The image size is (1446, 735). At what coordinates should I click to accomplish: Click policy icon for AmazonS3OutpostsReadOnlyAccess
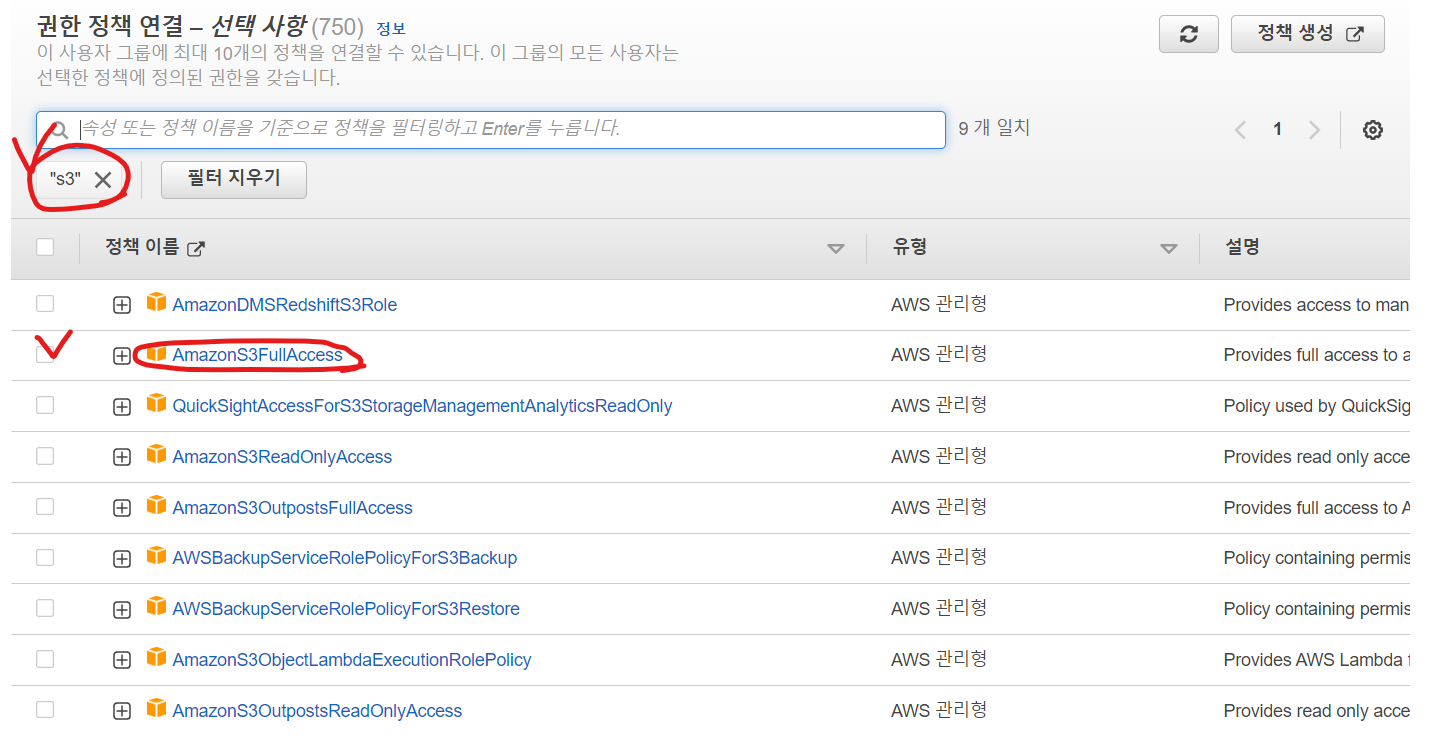click(x=156, y=709)
